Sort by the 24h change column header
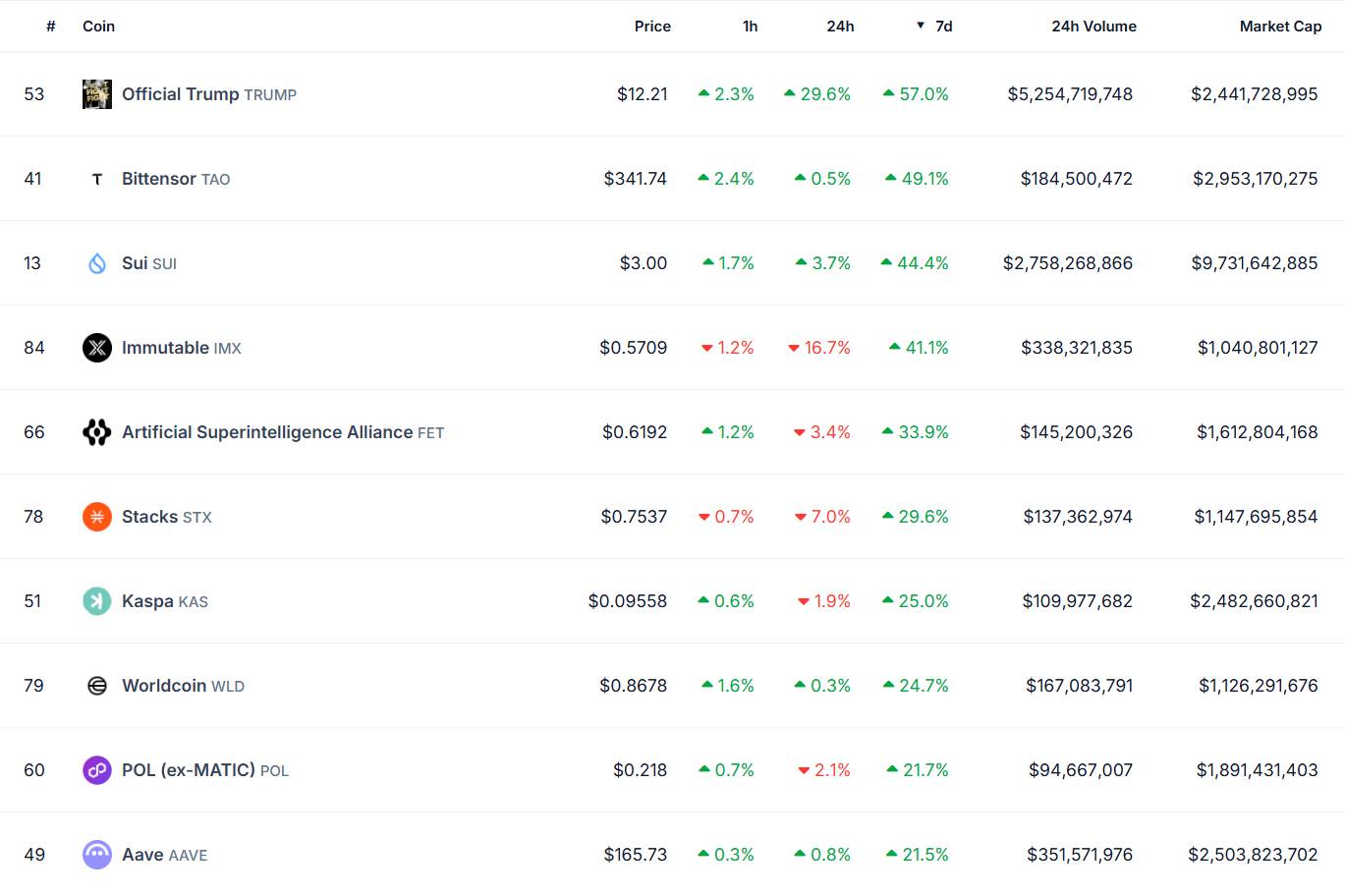This screenshot has width=1345, height=896. (840, 27)
